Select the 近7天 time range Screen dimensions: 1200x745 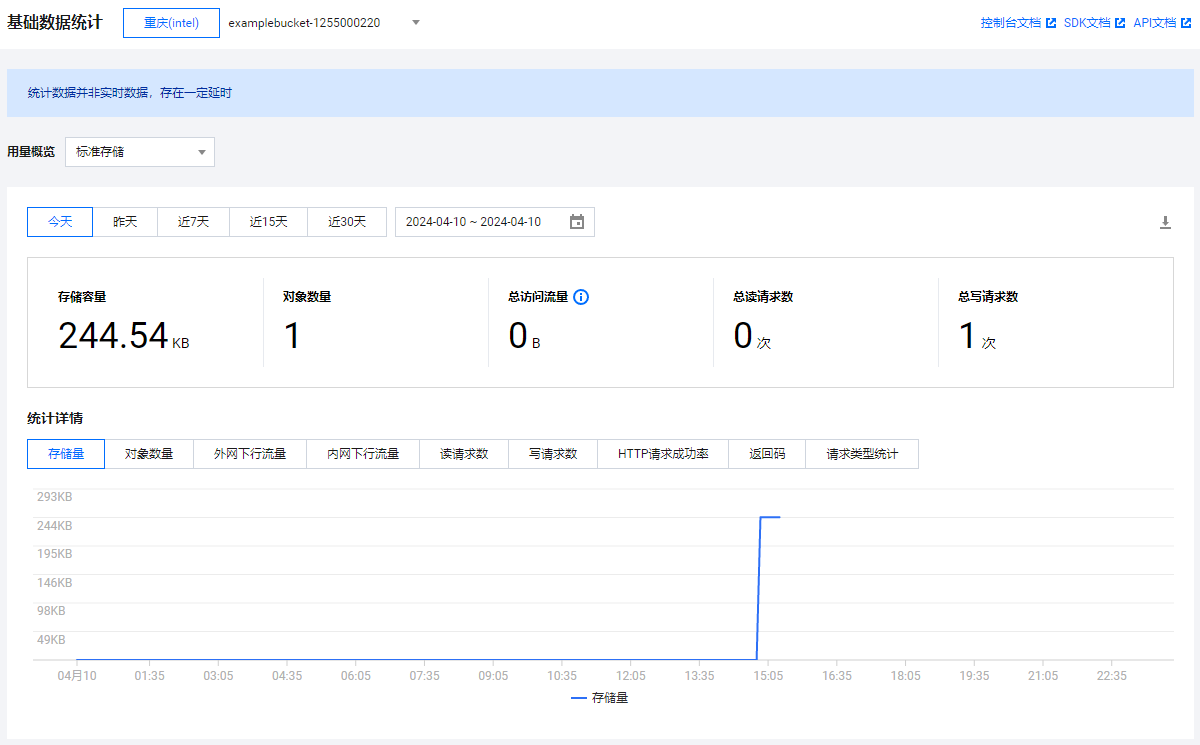193,222
